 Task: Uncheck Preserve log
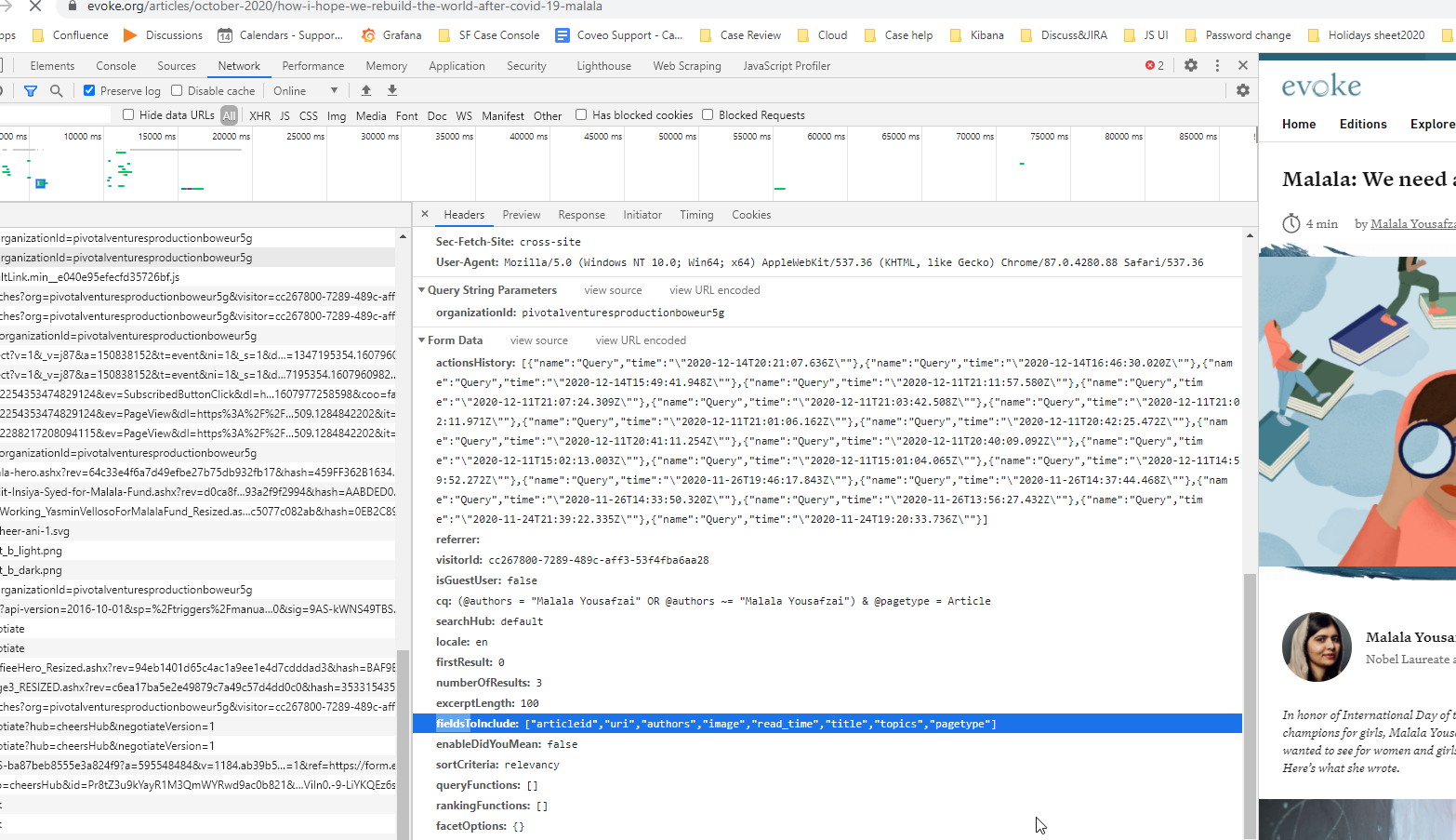point(87,90)
